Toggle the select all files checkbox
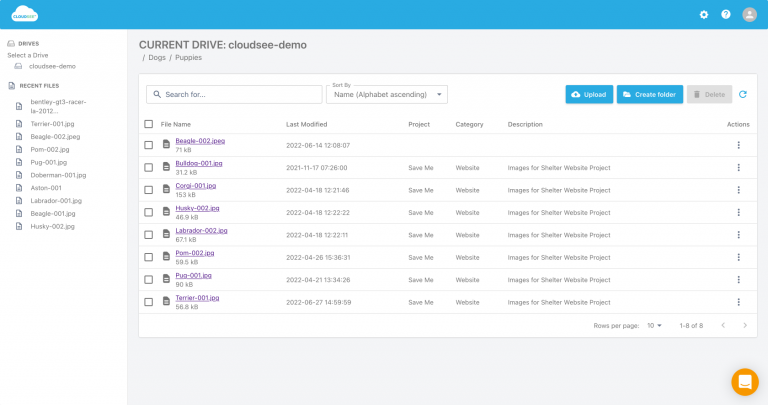The height and width of the screenshot is (405, 768). [149, 124]
